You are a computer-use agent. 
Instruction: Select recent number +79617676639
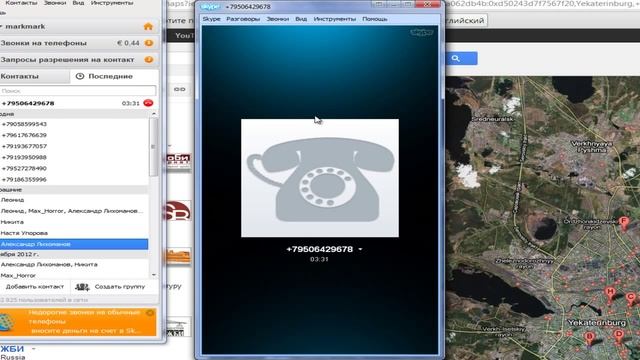click(x=74, y=135)
